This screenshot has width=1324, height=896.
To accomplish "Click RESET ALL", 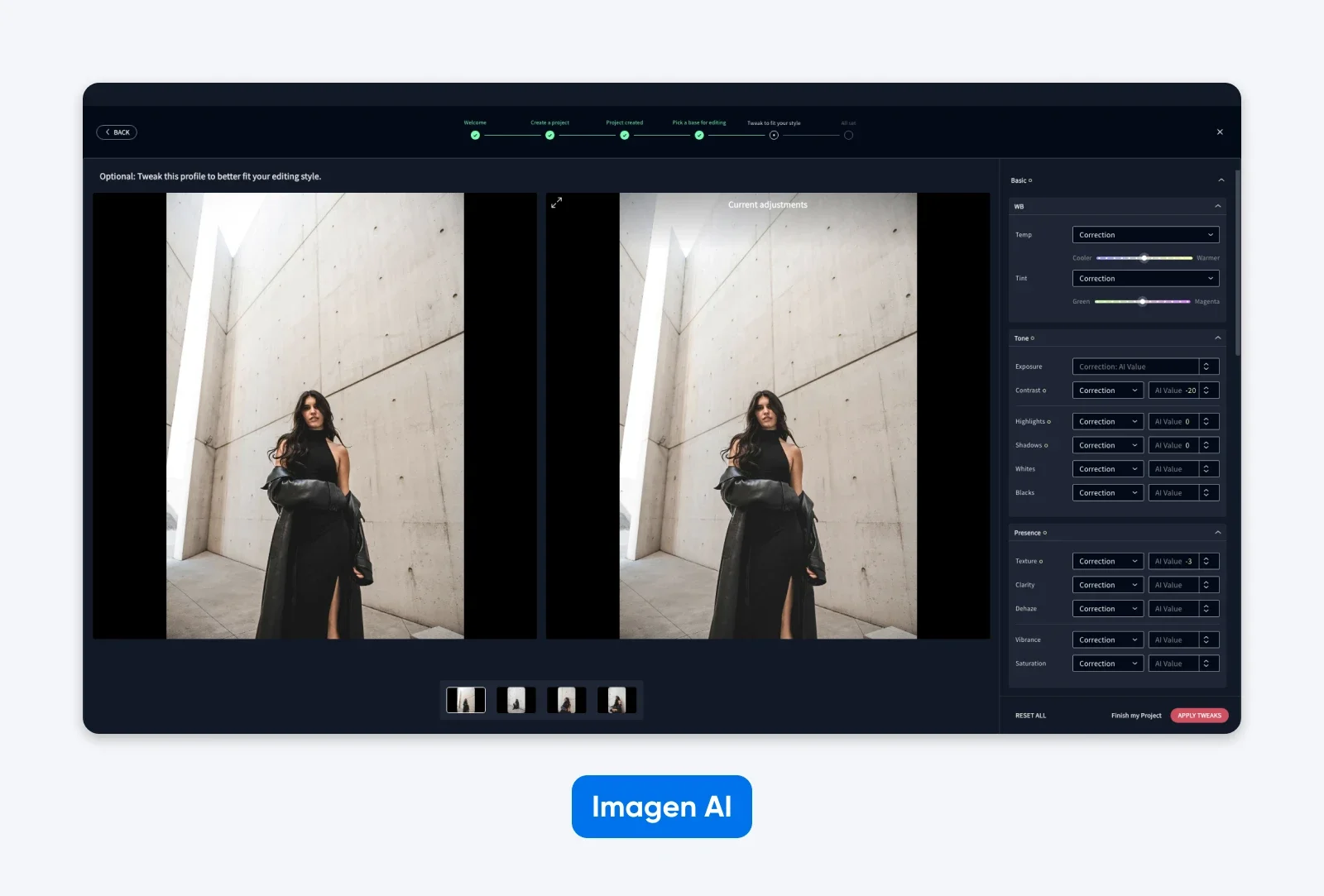I will [x=1031, y=716].
